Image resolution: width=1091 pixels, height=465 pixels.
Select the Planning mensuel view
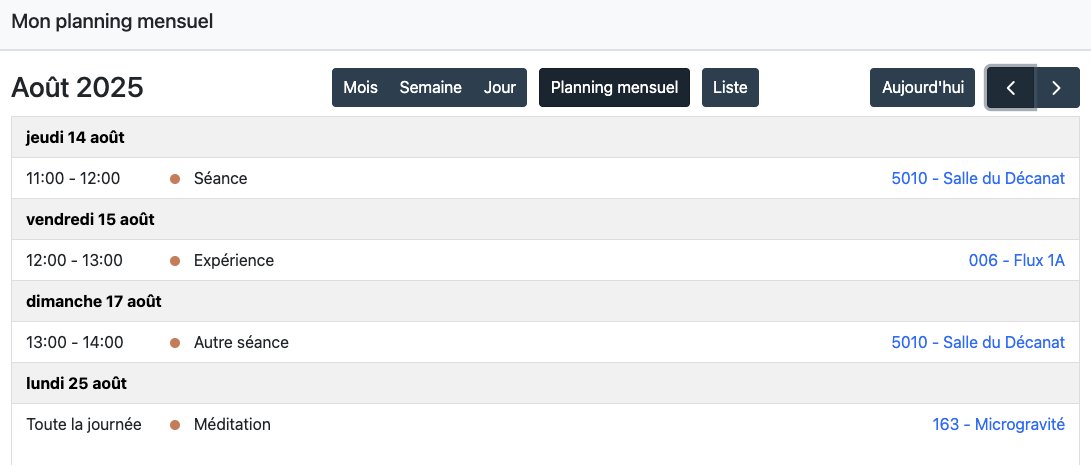click(614, 88)
